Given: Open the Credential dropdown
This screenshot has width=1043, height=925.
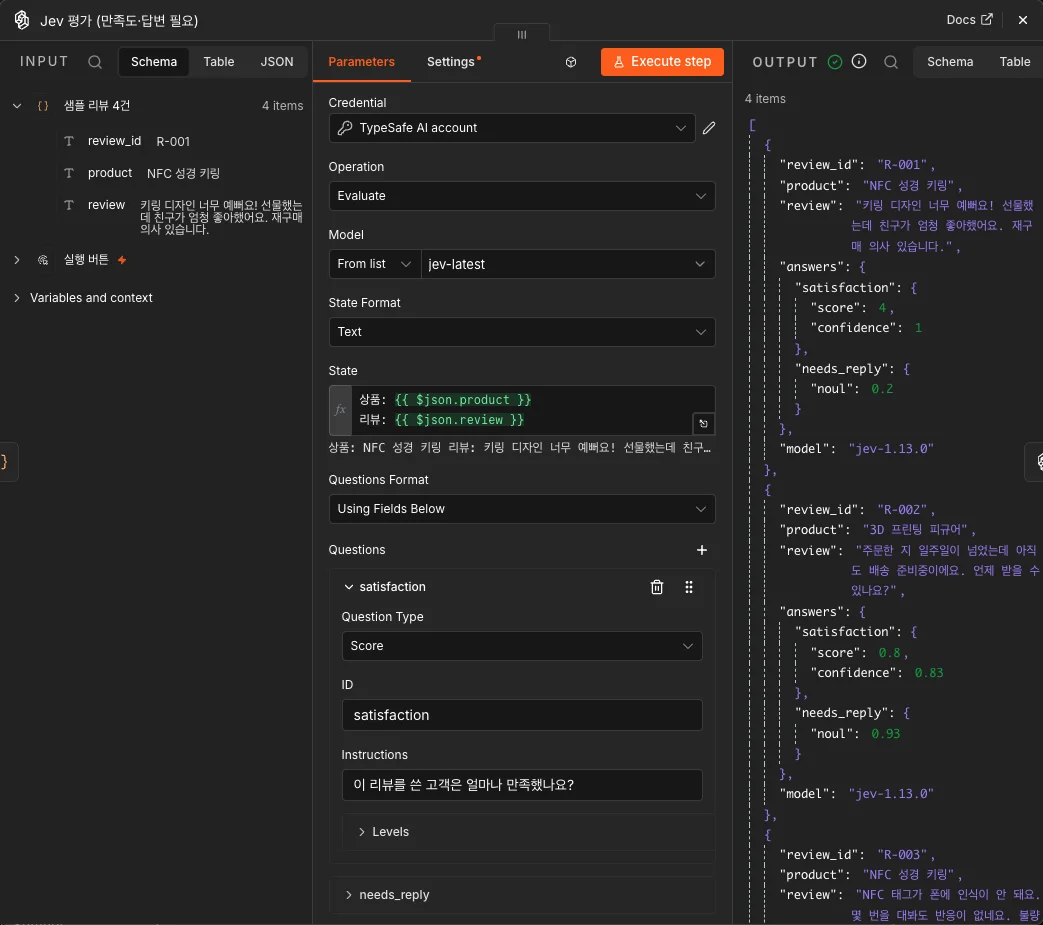Looking at the screenshot, I should coord(512,128).
